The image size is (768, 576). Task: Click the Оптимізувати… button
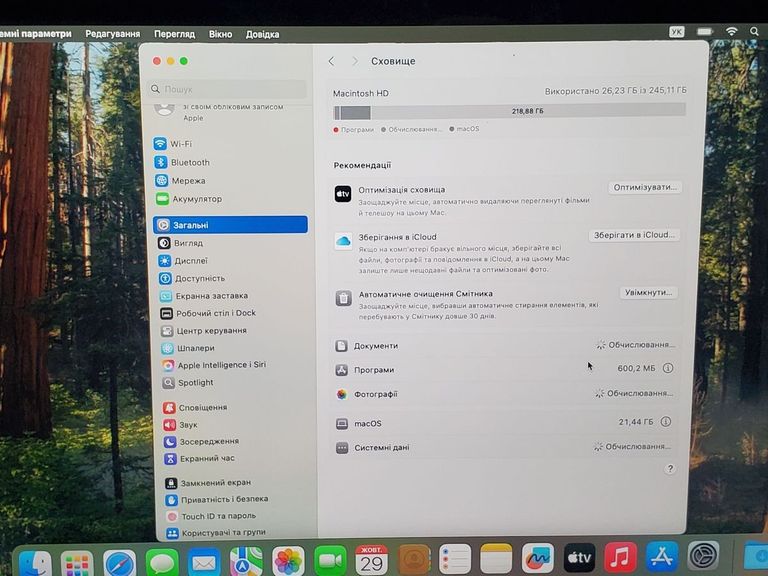coord(645,188)
